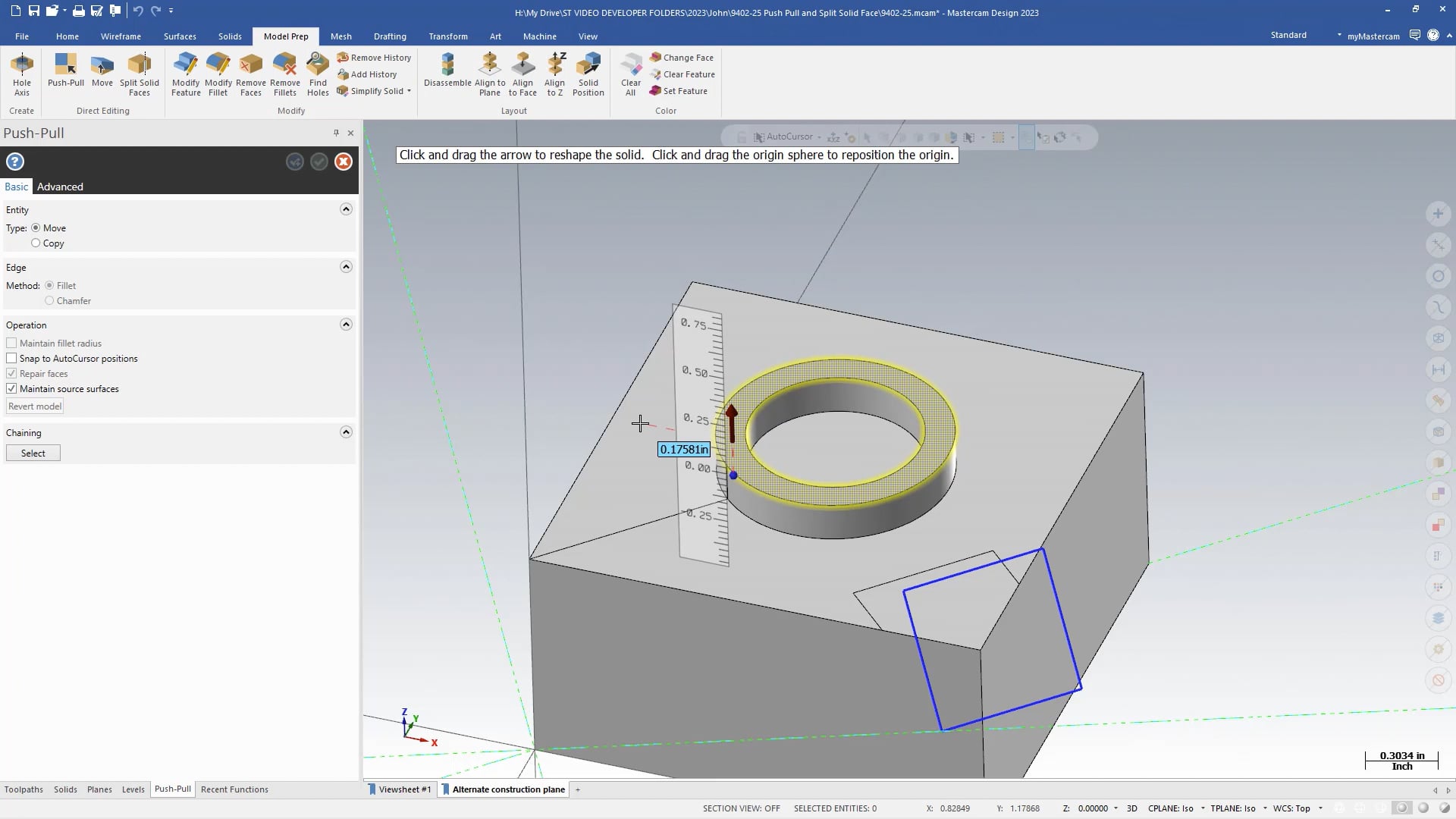The image size is (1456, 819).
Task: Click the dimension input field value
Action: [684, 449]
